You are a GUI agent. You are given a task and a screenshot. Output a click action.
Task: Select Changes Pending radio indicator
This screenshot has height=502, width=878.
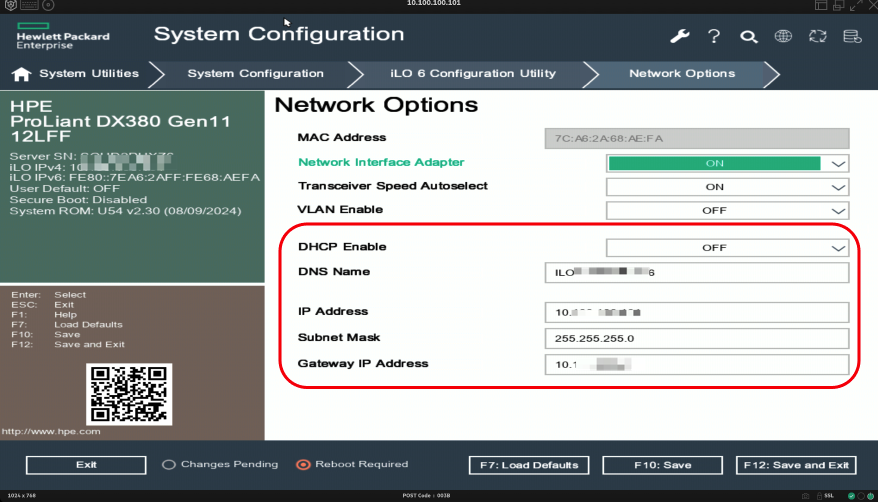tap(169, 465)
